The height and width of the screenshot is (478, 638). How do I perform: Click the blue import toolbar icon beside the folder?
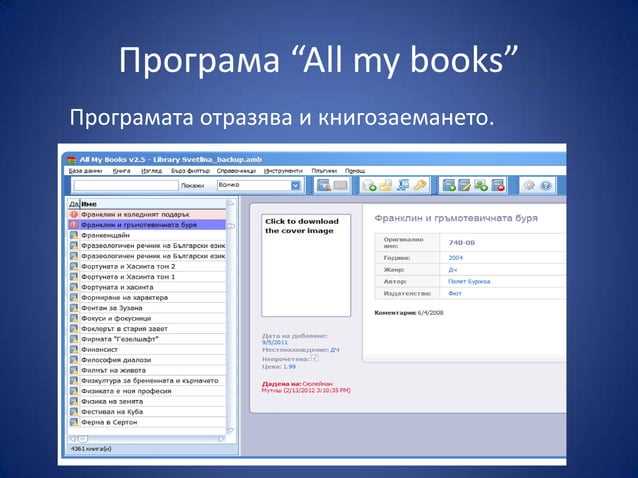pyautogui.click(x=403, y=186)
